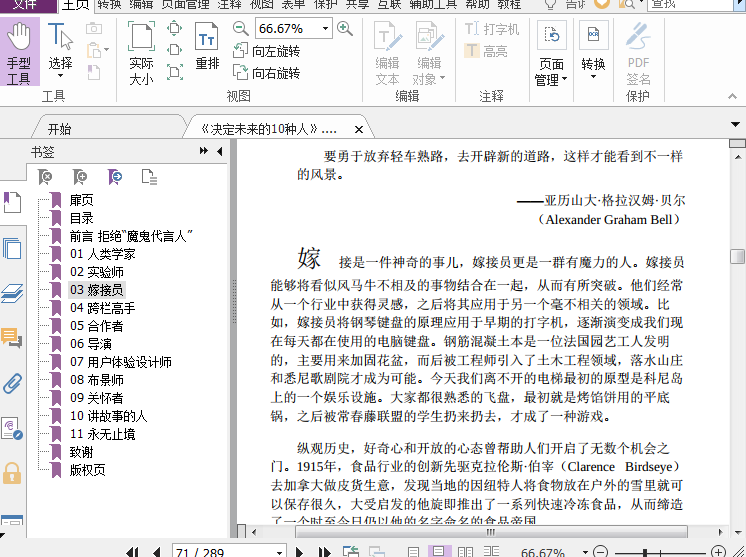Image resolution: width=746 pixels, height=557 pixels.
Task: Toggle facing two-page view in status bar
Action: [465, 552]
